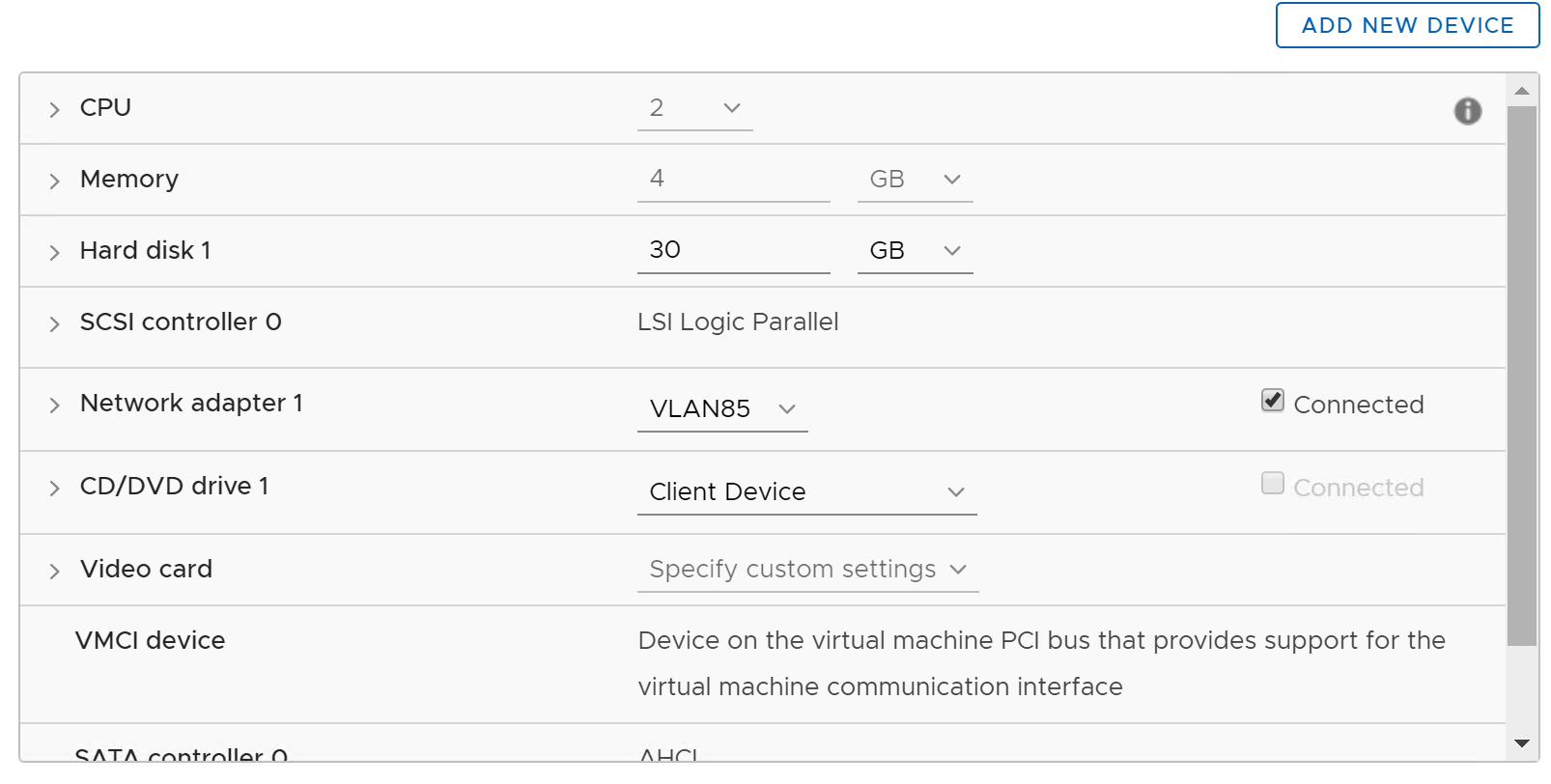This screenshot has height=784, width=1551.
Task: Open Video card custom settings dropdown
Action: tap(807, 570)
